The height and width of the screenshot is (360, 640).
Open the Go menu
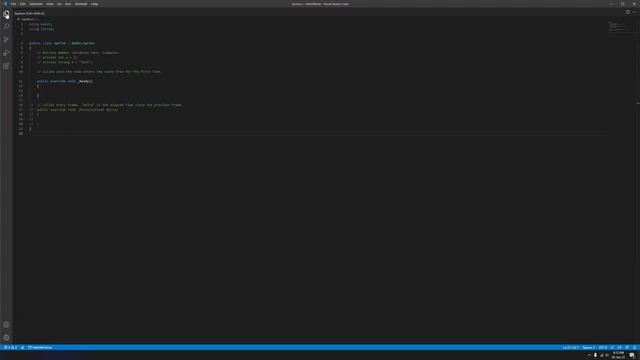coord(59,4)
